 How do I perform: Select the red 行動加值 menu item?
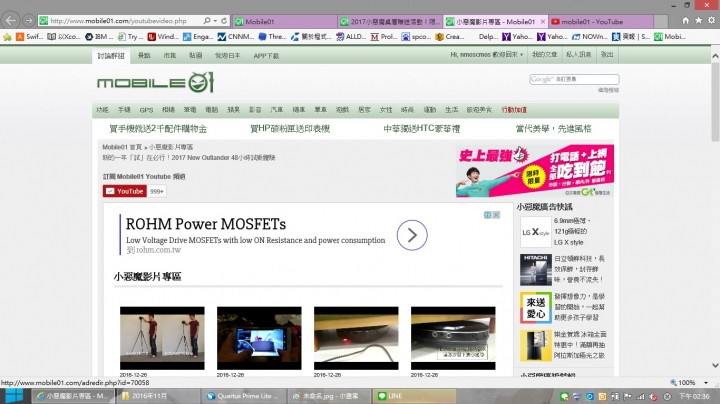(514, 110)
